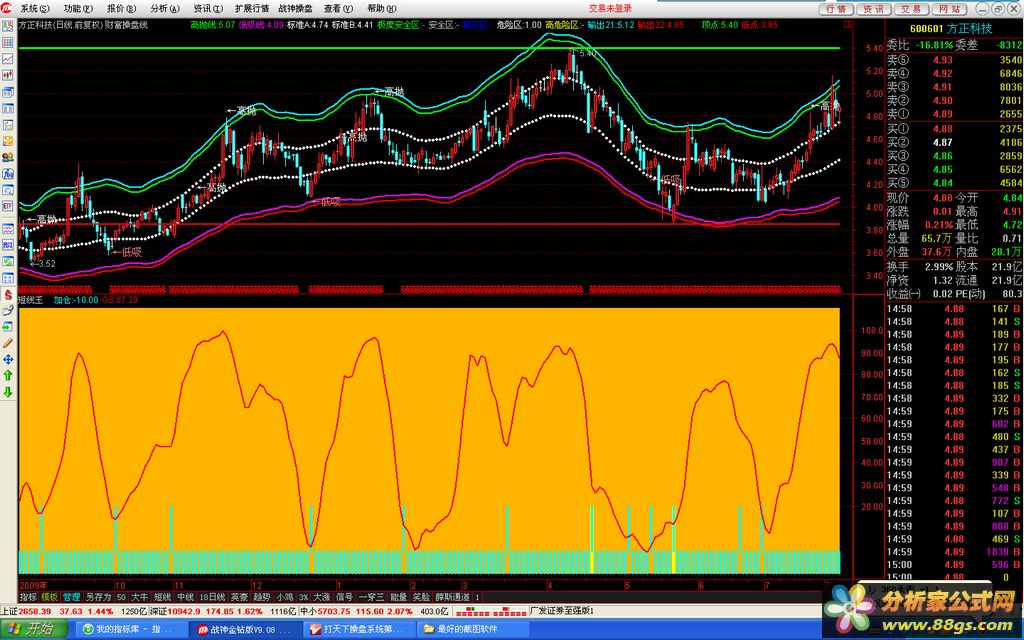Image resolution: width=1024 pixels, height=640 pixels.
Task: Click the people/users icon in left toolbar
Action: click(8, 157)
